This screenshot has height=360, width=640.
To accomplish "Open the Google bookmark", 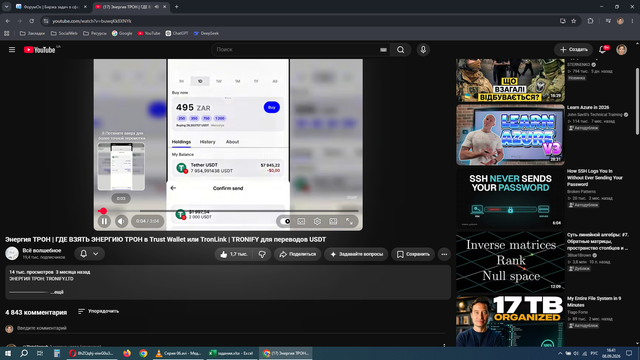I will pos(122,33).
